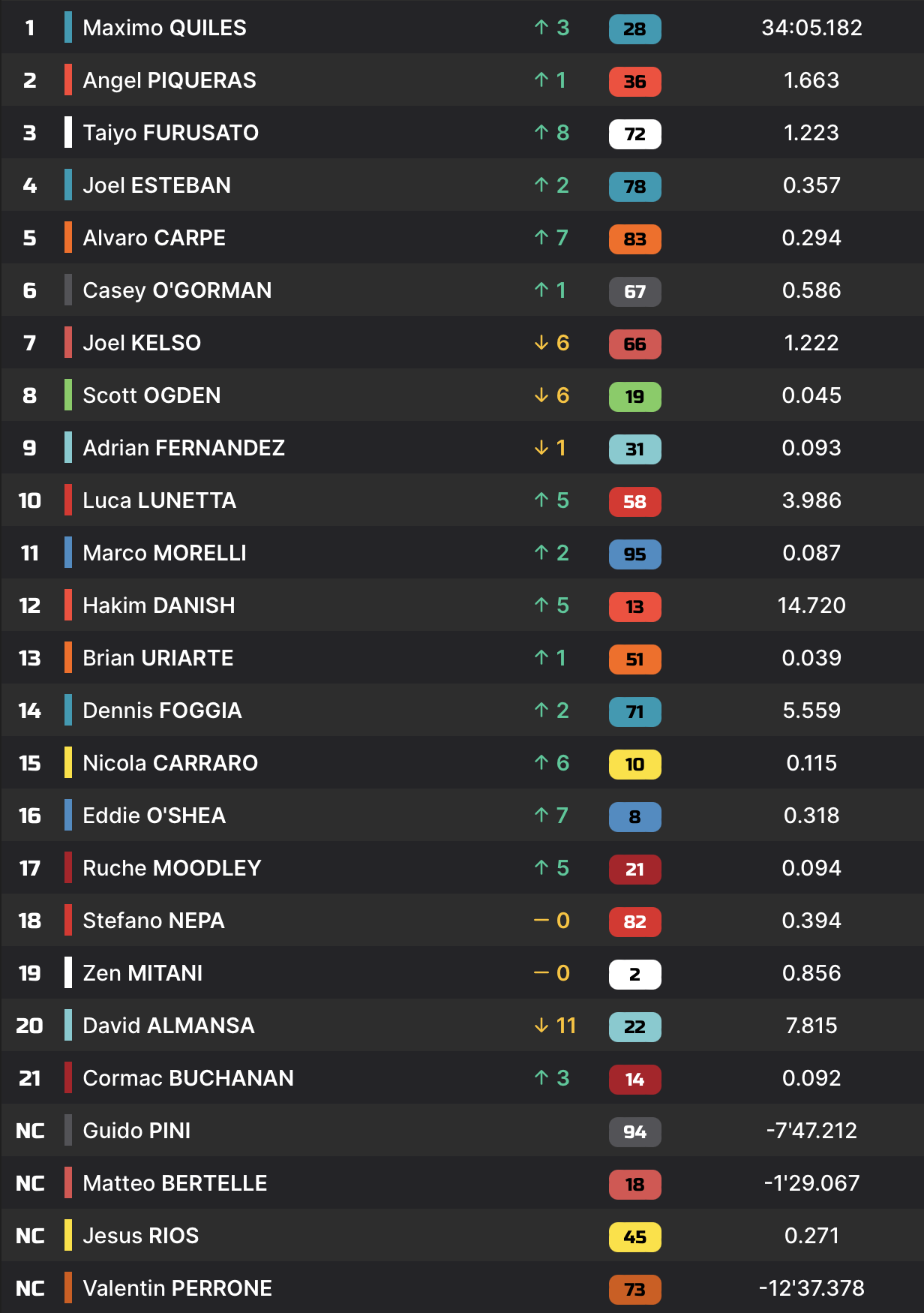Click Taiyo Furusato's white number 72 badge
Viewport: 924px width, 1313px height.
[x=634, y=134]
